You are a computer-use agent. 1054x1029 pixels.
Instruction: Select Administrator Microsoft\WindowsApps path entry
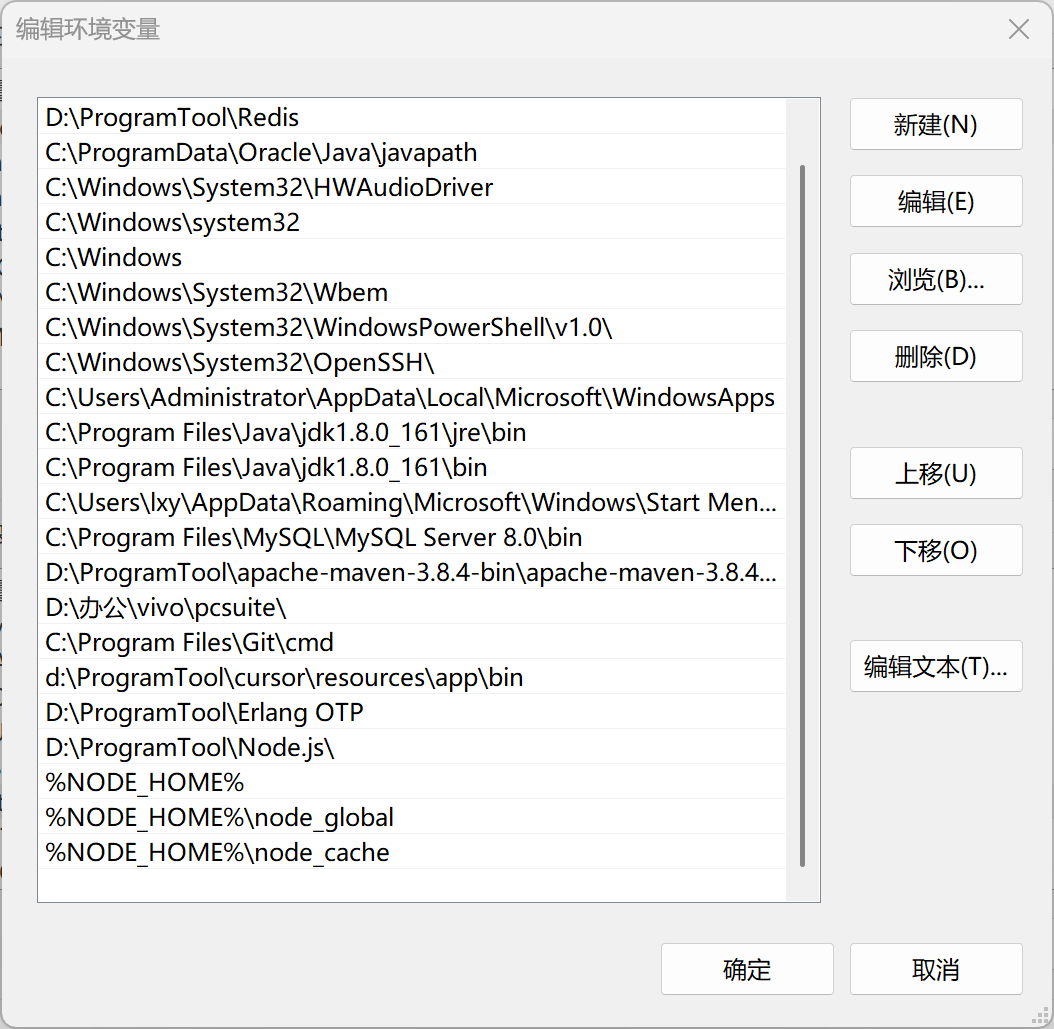(x=412, y=397)
